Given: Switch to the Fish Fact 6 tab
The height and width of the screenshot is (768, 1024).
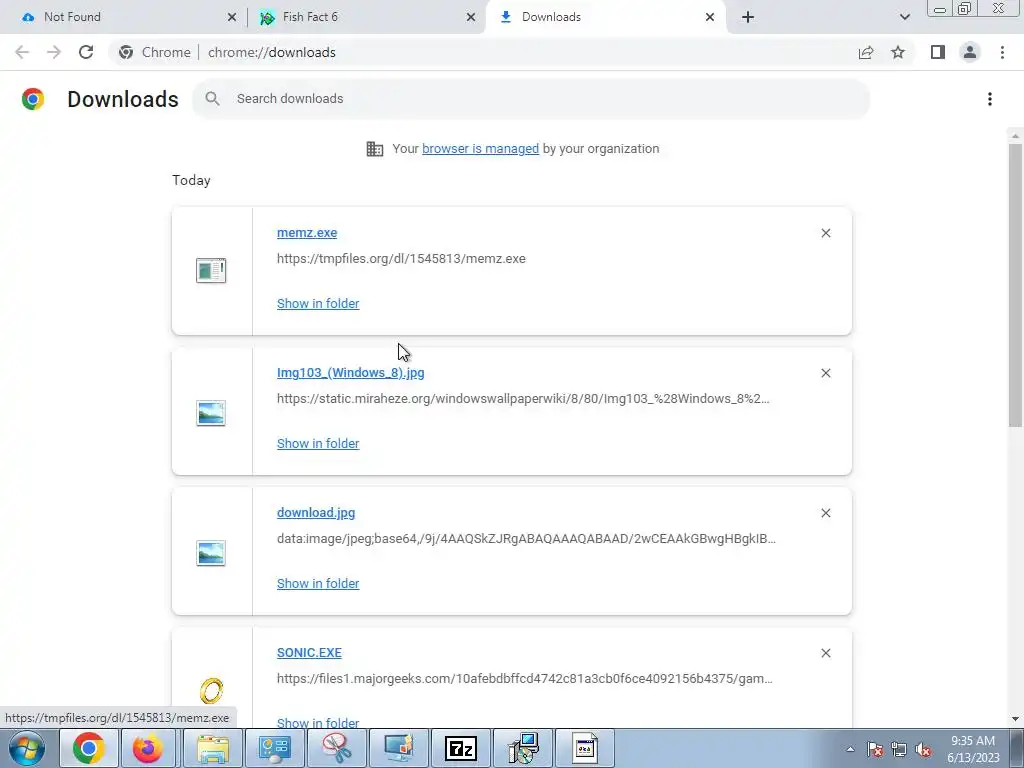Looking at the screenshot, I should point(366,17).
